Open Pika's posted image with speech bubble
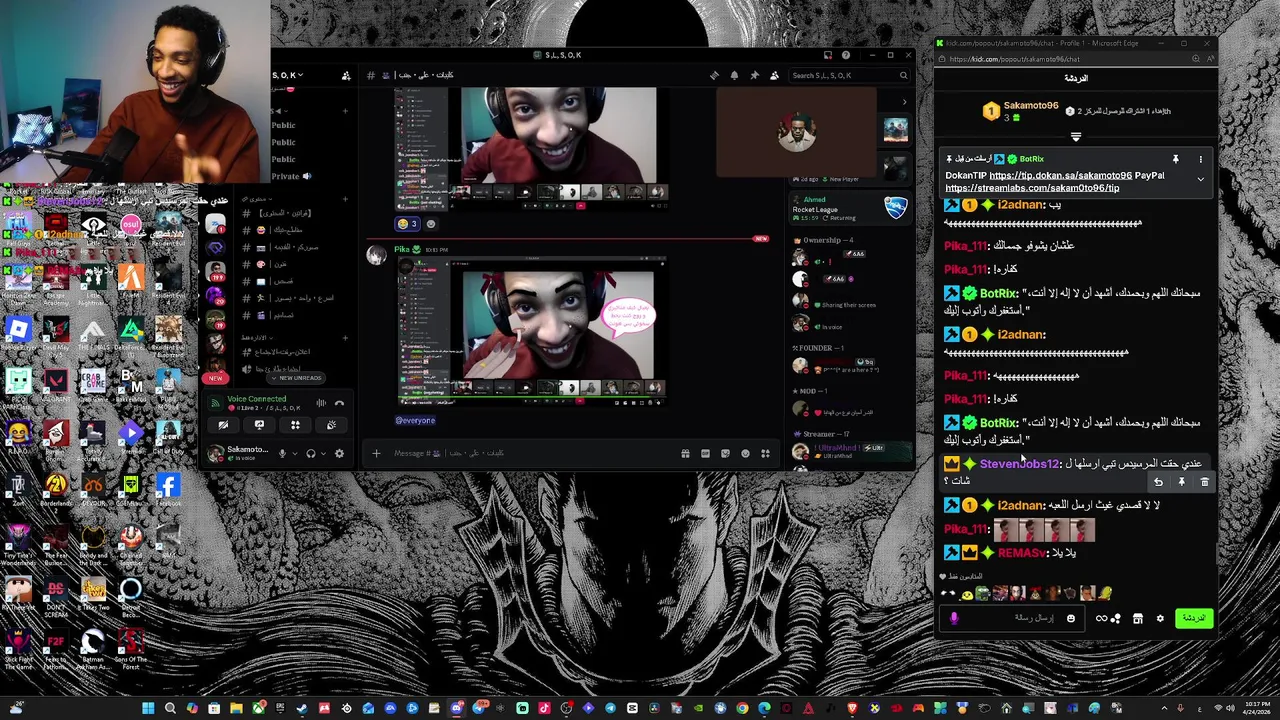Image resolution: width=1280 pixels, height=720 pixels. click(531, 330)
